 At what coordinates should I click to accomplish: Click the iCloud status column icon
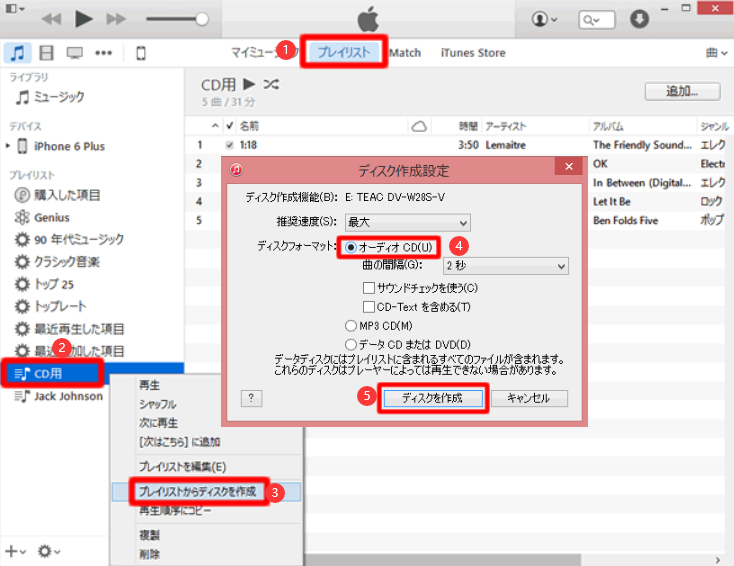pos(419,126)
